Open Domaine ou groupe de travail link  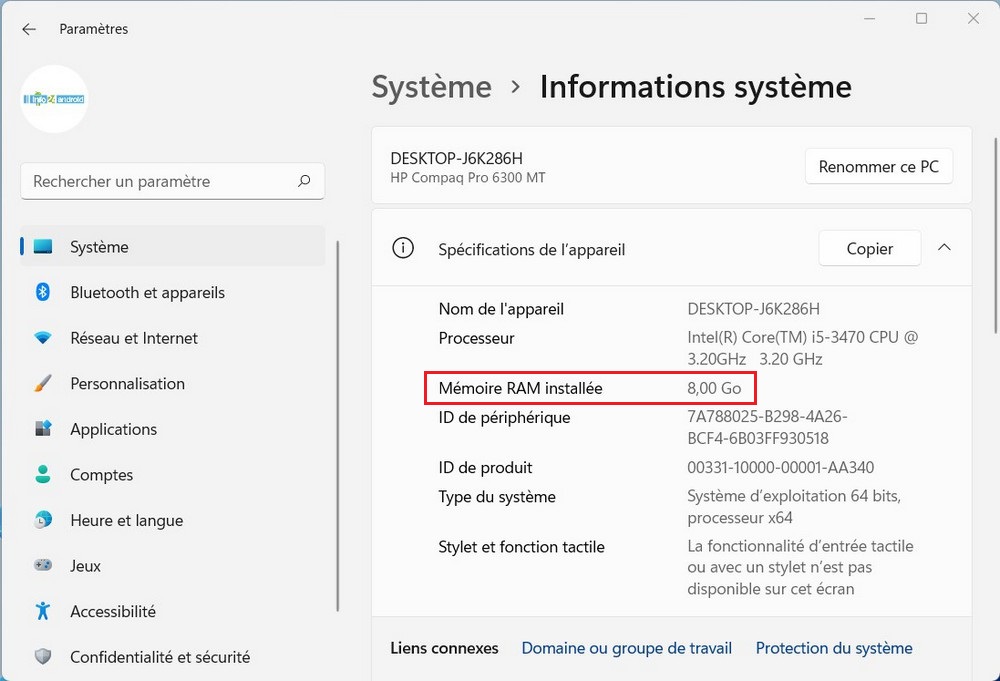[x=626, y=648]
